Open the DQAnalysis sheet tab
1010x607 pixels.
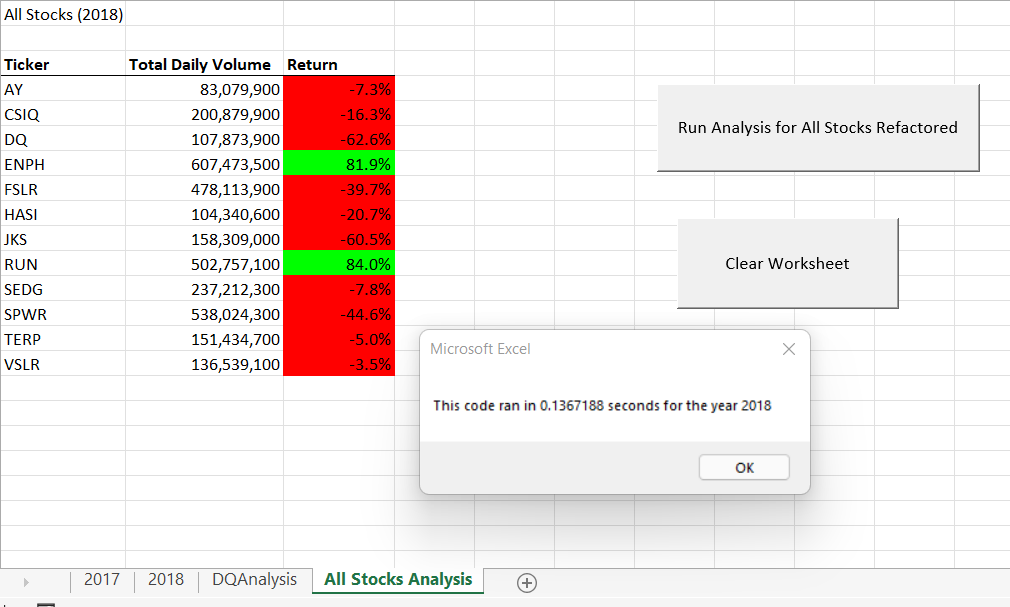click(x=254, y=579)
